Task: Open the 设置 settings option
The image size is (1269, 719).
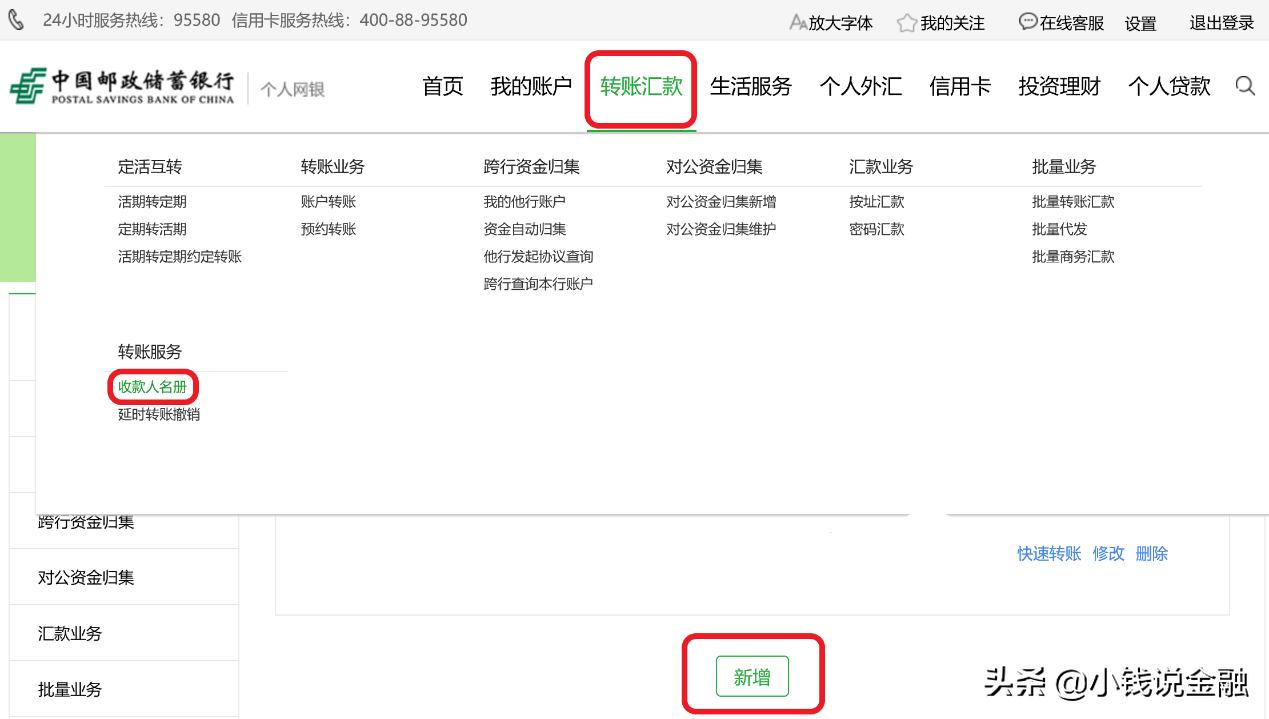Action: coord(1139,22)
